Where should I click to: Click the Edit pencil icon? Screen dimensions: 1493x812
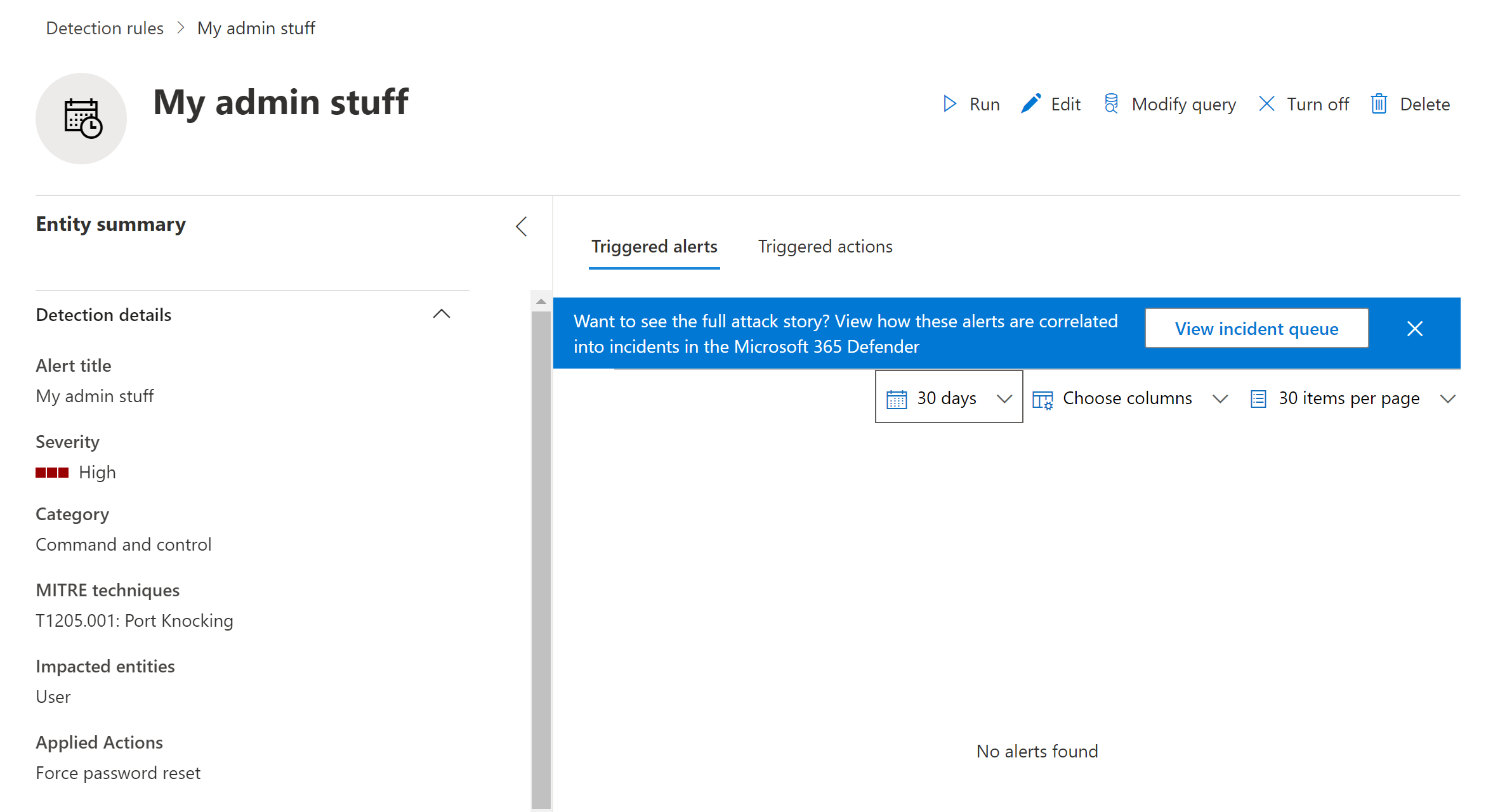tap(1031, 104)
